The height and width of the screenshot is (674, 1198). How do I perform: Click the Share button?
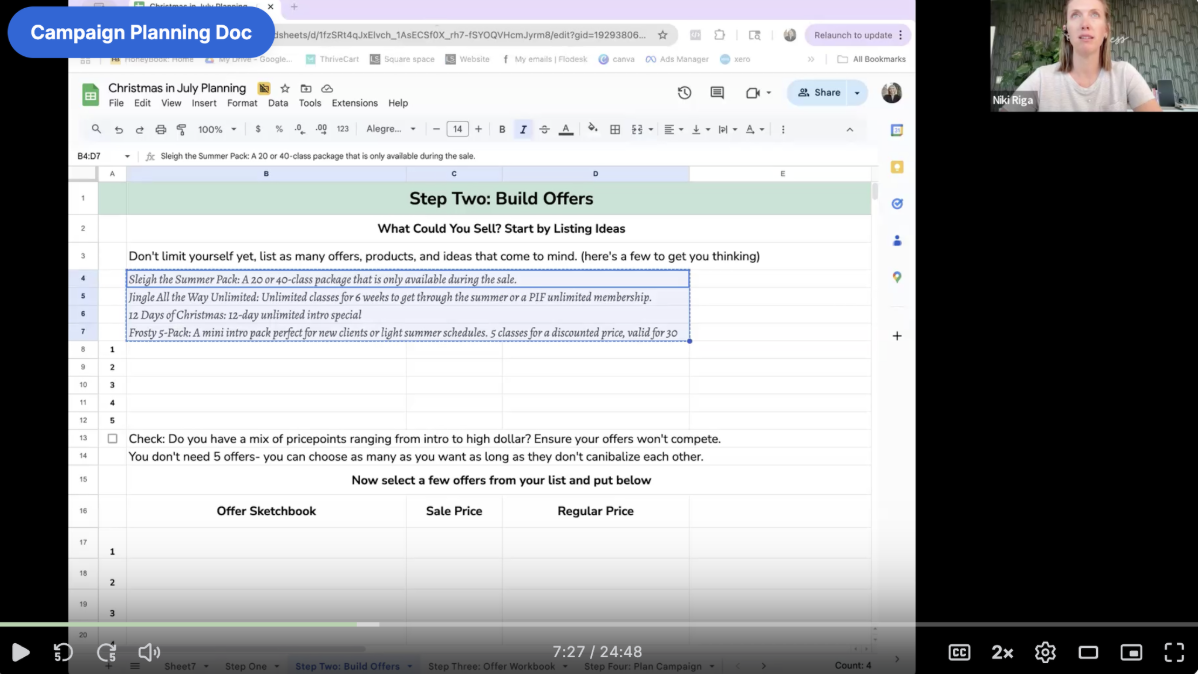point(818,92)
